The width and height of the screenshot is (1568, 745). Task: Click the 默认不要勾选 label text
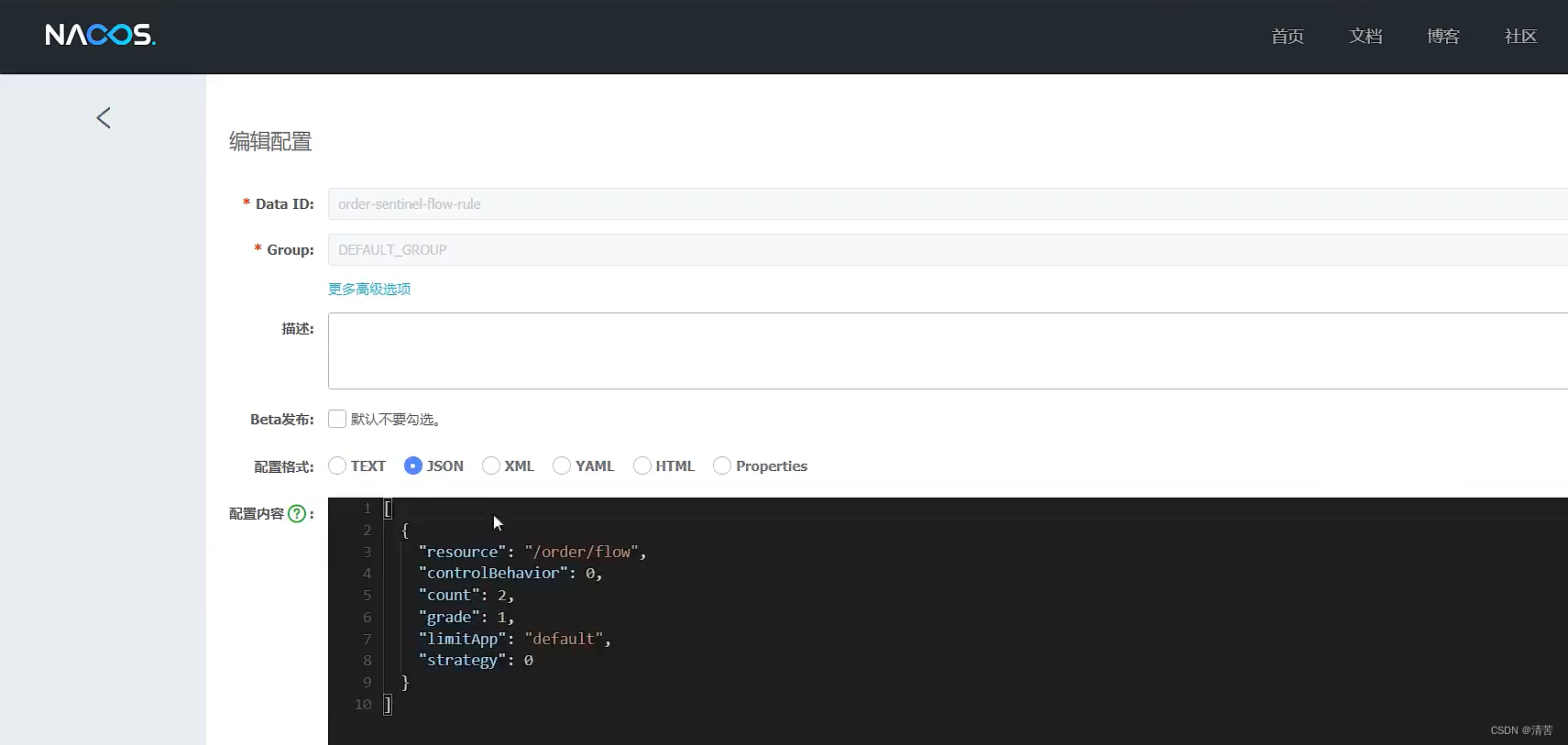point(397,420)
